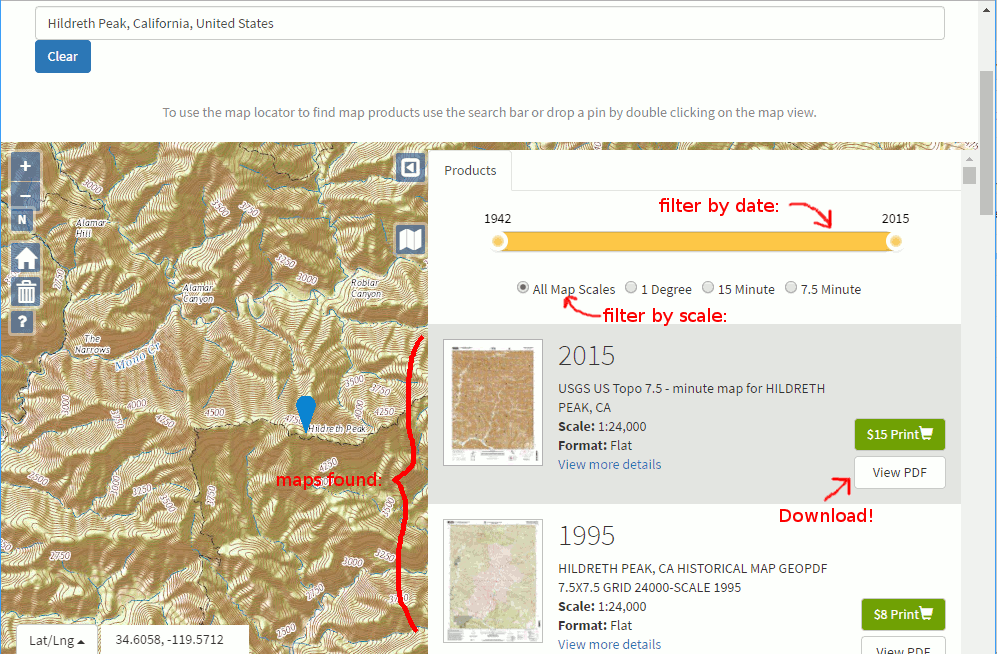
Task: Collapse the Products side panel
Action: 409,167
